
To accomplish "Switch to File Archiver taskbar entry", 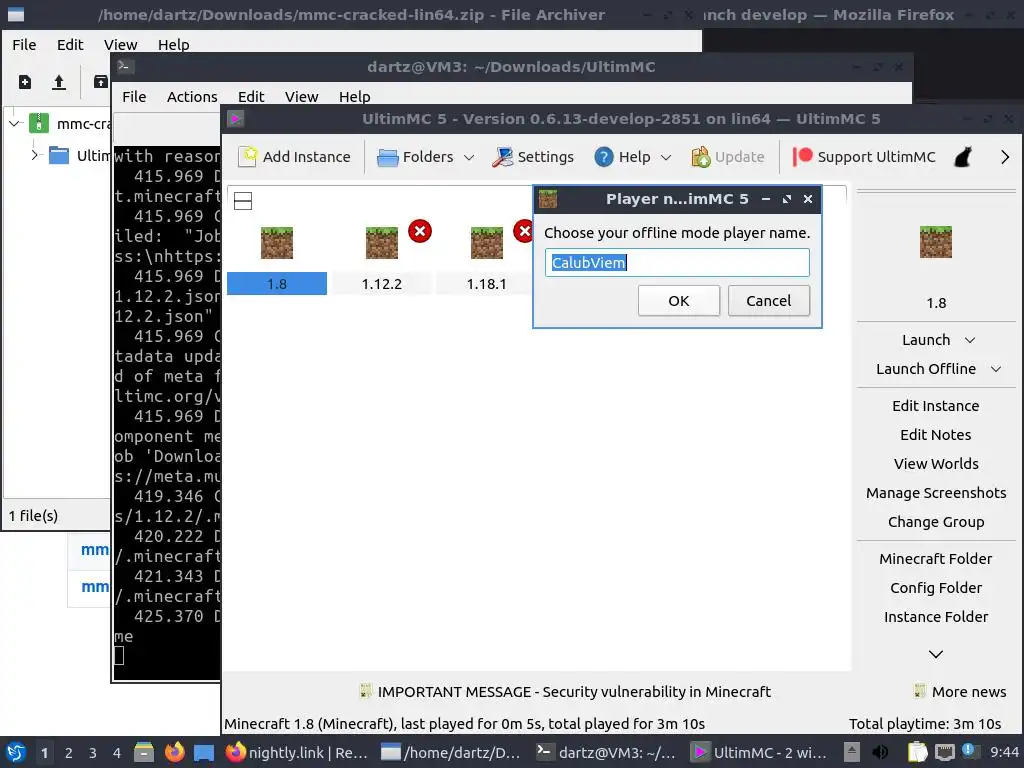I will [451, 752].
